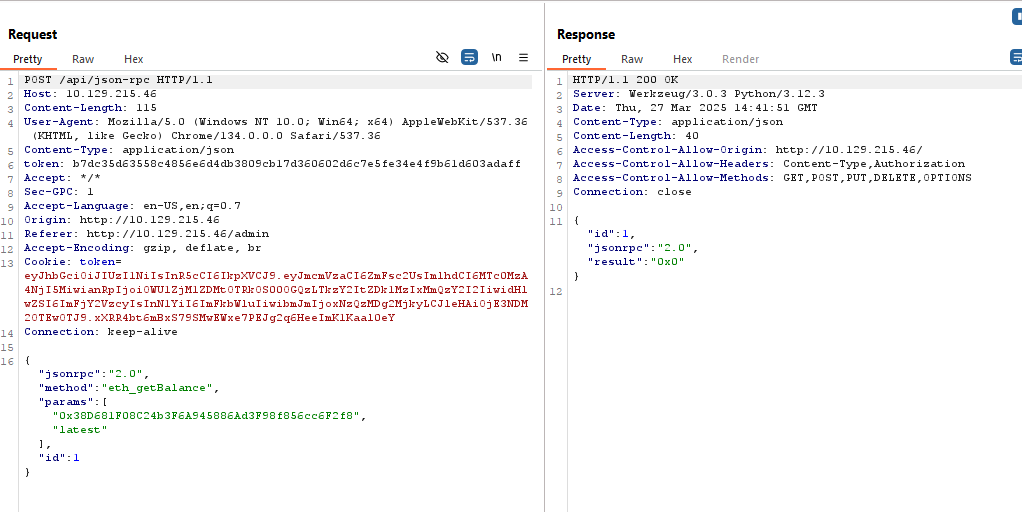This screenshot has width=1022, height=512.
Task: Click the layout icon above Response panel
Action: (x=1017, y=17)
